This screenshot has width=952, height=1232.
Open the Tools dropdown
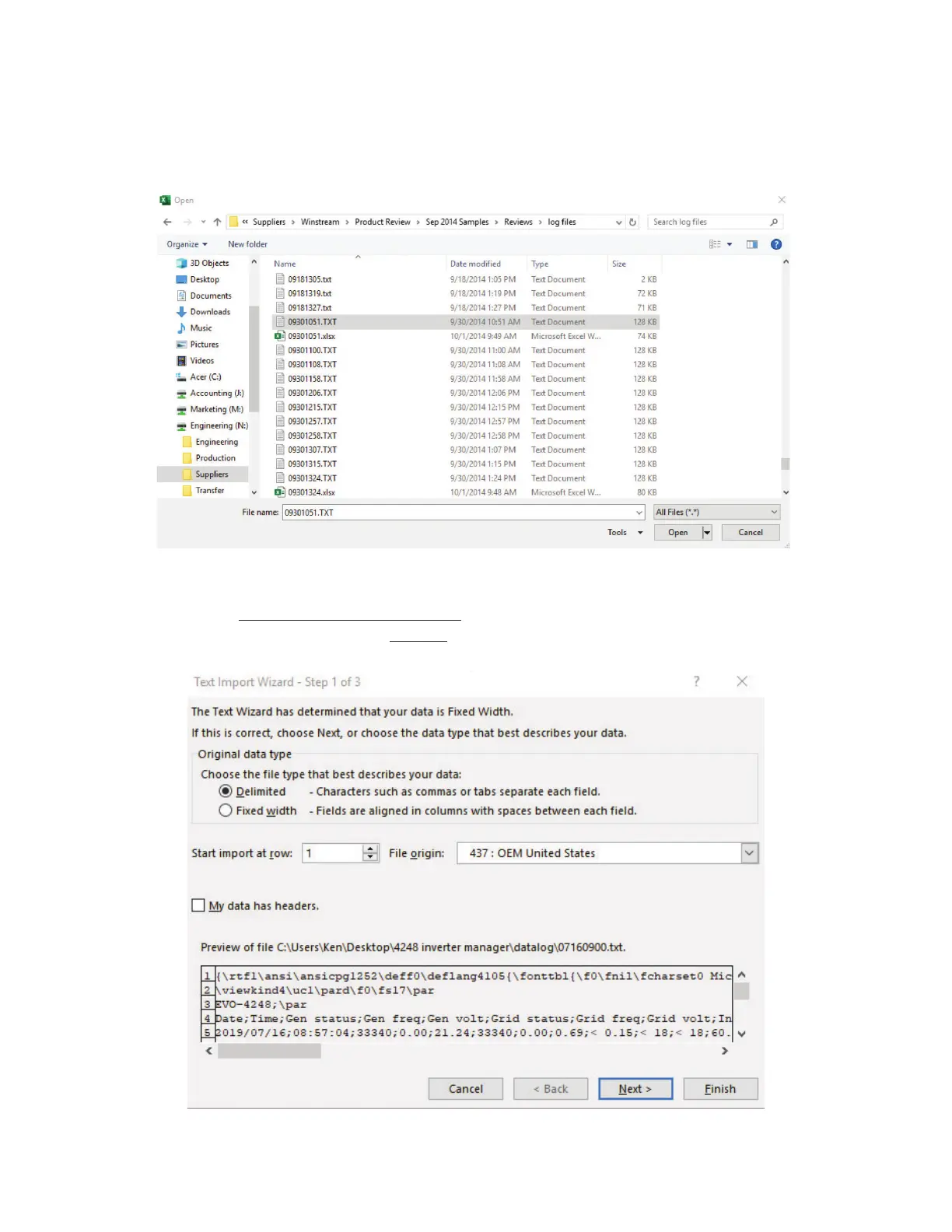[x=625, y=533]
